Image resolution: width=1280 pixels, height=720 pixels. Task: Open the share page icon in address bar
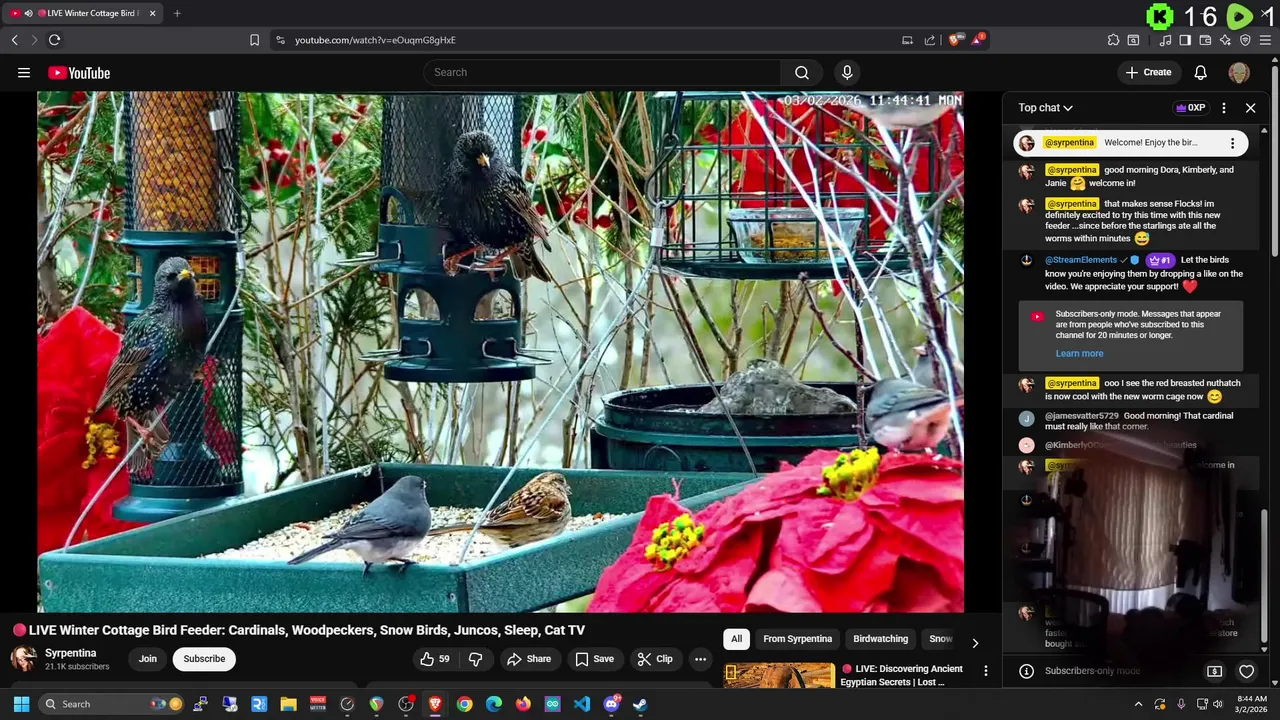(x=930, y=40)
